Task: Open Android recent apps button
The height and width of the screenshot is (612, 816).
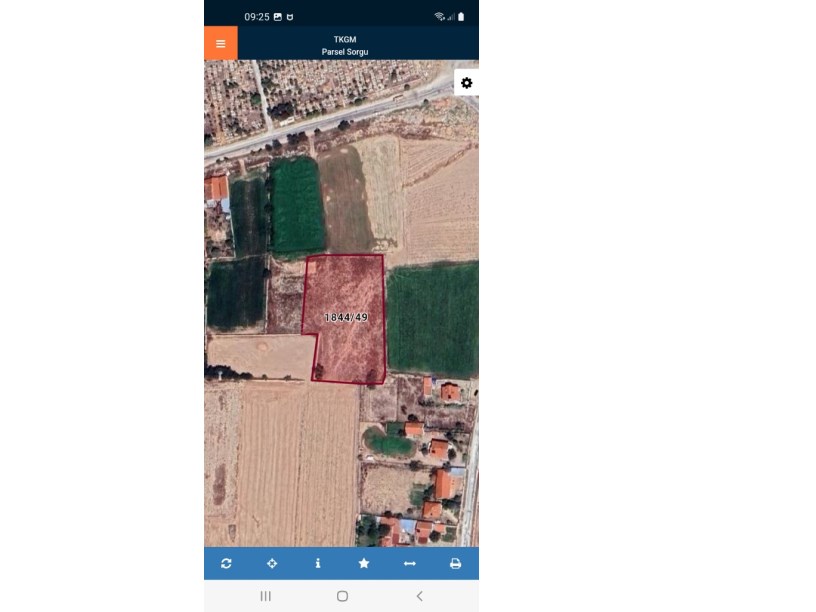Action: pyautogui.click(x=265, y=596)
